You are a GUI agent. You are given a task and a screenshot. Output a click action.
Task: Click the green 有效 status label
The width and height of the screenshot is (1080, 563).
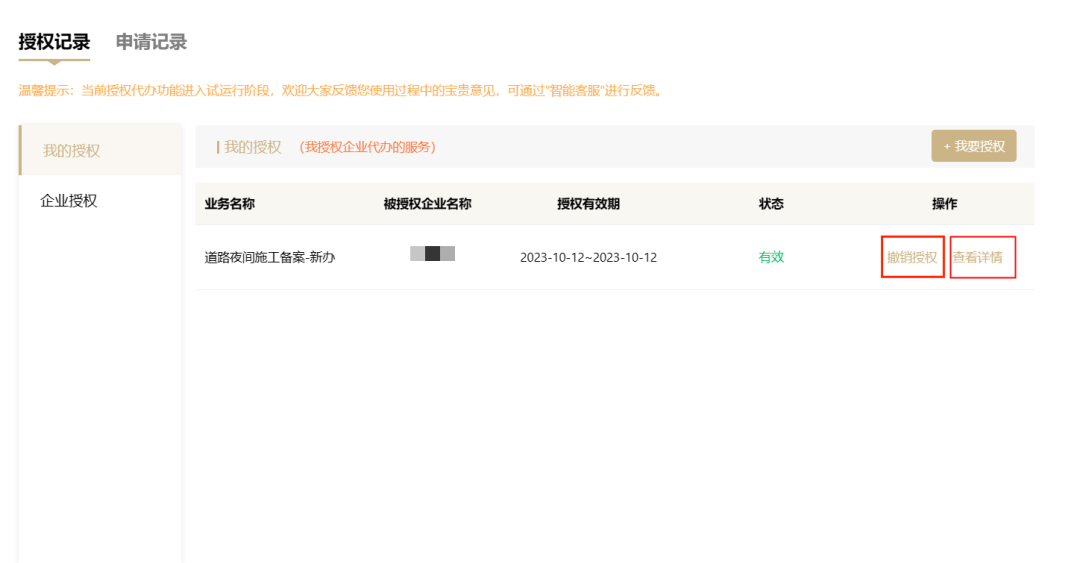pyautogui.click(x=771, y=257)
